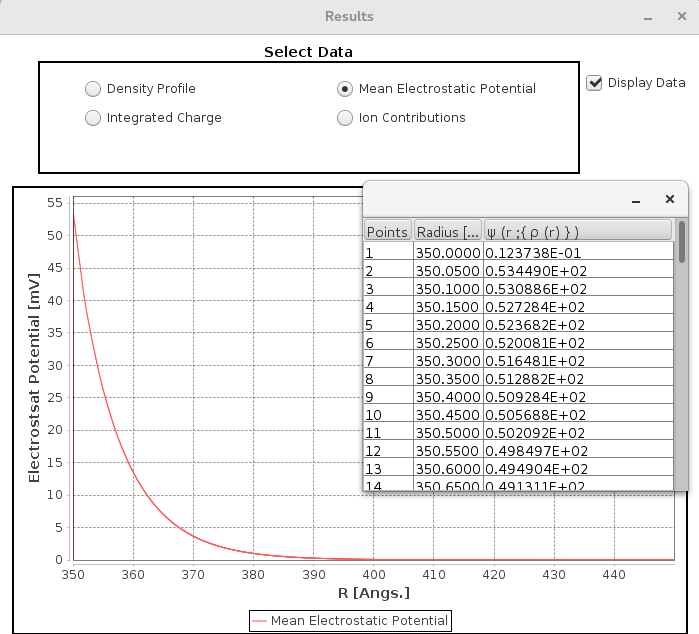
Task: Click the cell value 0.498497E+02
Action: pyautogui.click(x=578, y=450)
